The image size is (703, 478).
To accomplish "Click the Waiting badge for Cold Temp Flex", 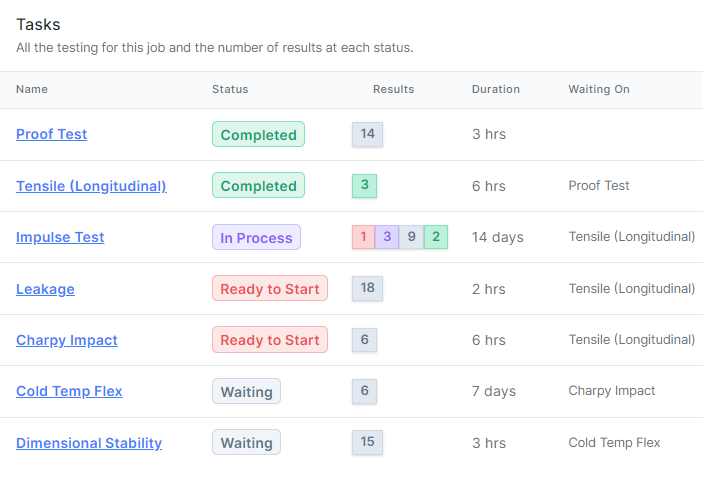I will (246, 391).
